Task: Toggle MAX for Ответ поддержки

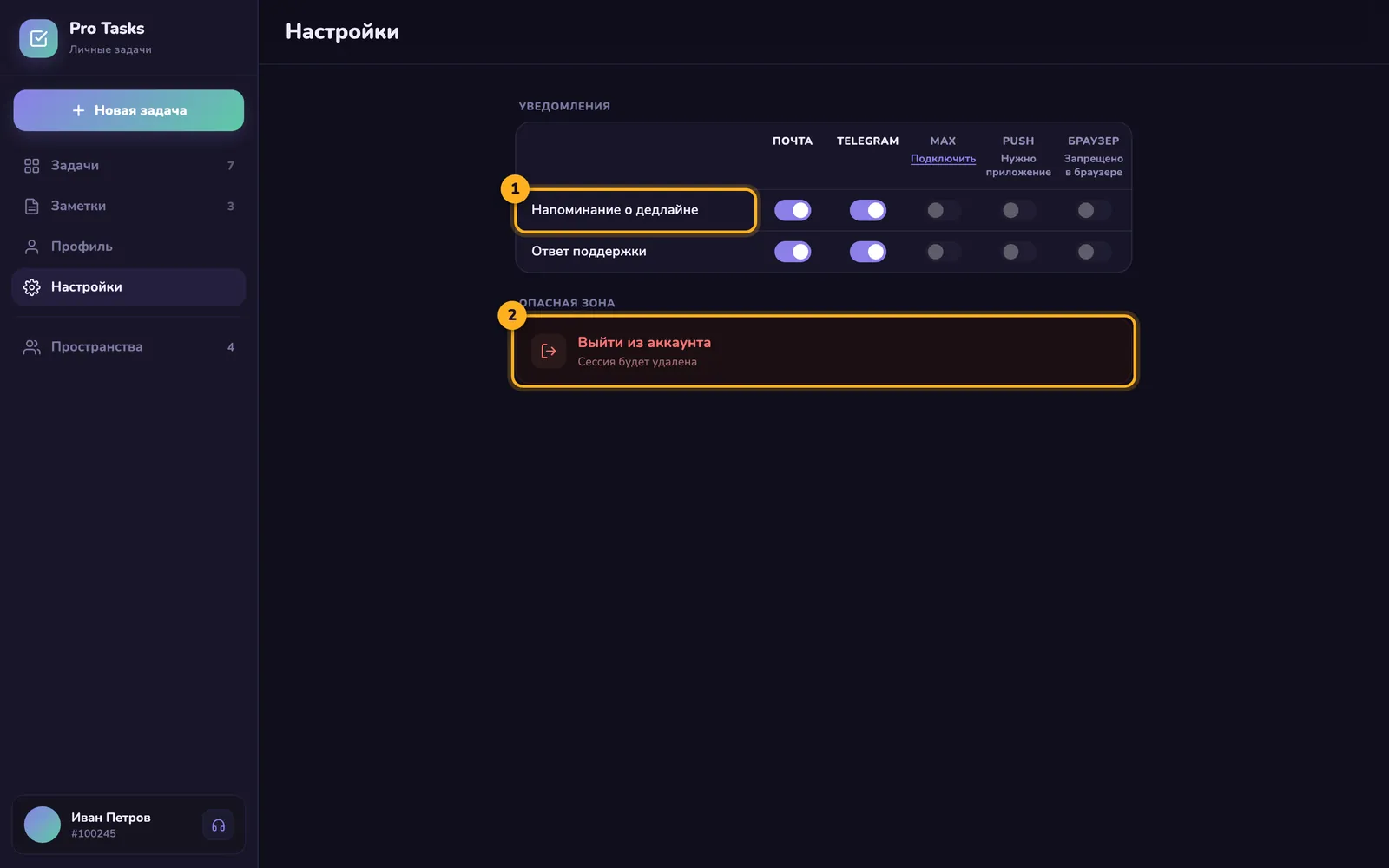Action: pyautogui.click(x=943, y=252)
